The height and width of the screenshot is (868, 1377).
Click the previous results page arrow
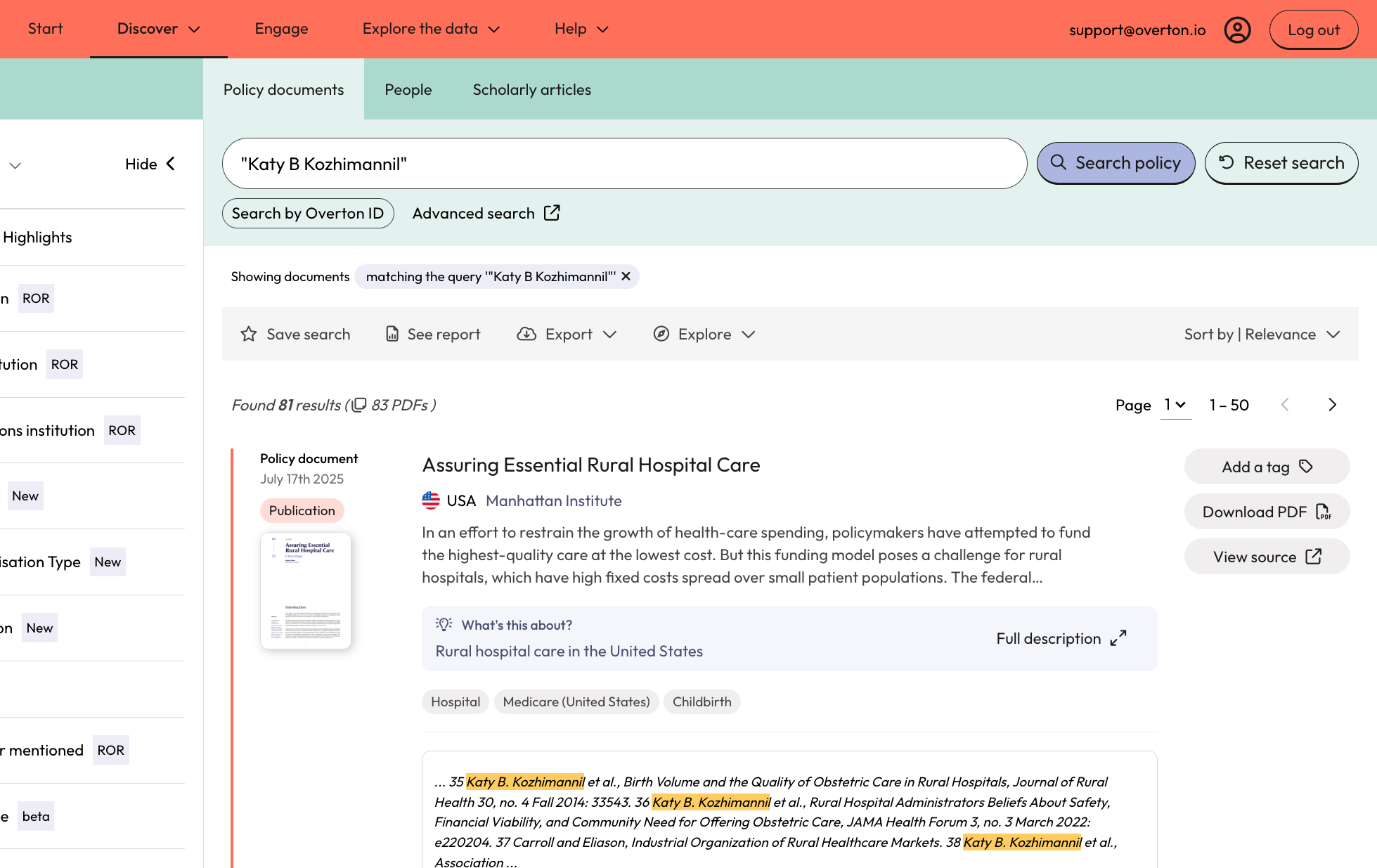tap(1285, 405)
